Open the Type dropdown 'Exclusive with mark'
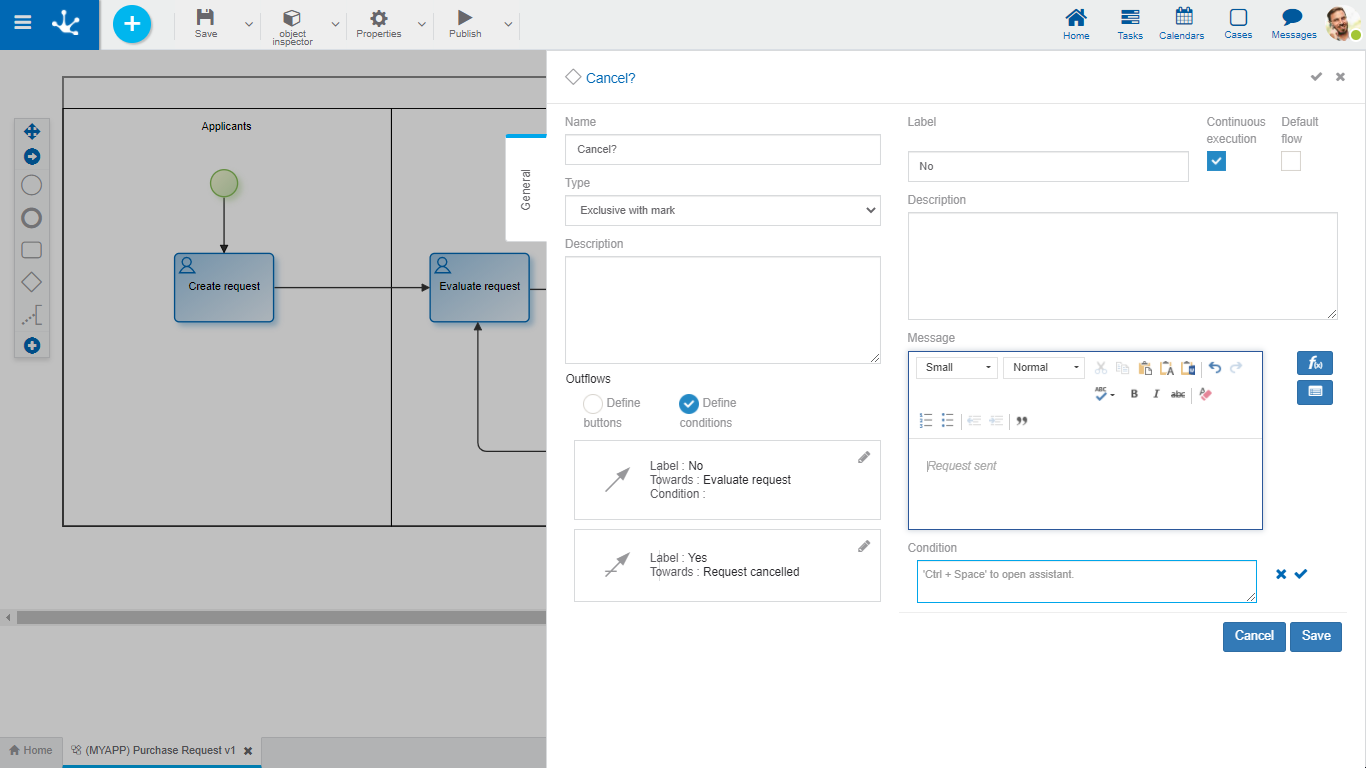1366x768 pixels. pos(722,210)
